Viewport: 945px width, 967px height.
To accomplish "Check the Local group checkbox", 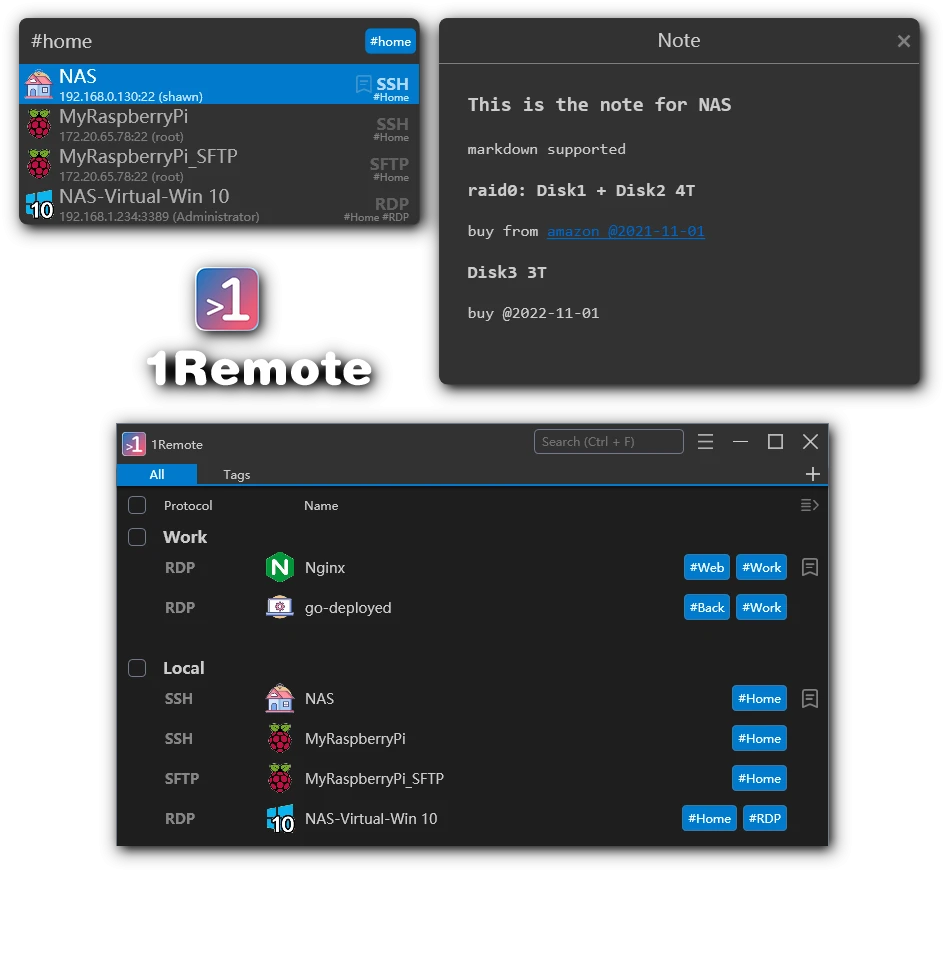I will (x=137, y=668).
